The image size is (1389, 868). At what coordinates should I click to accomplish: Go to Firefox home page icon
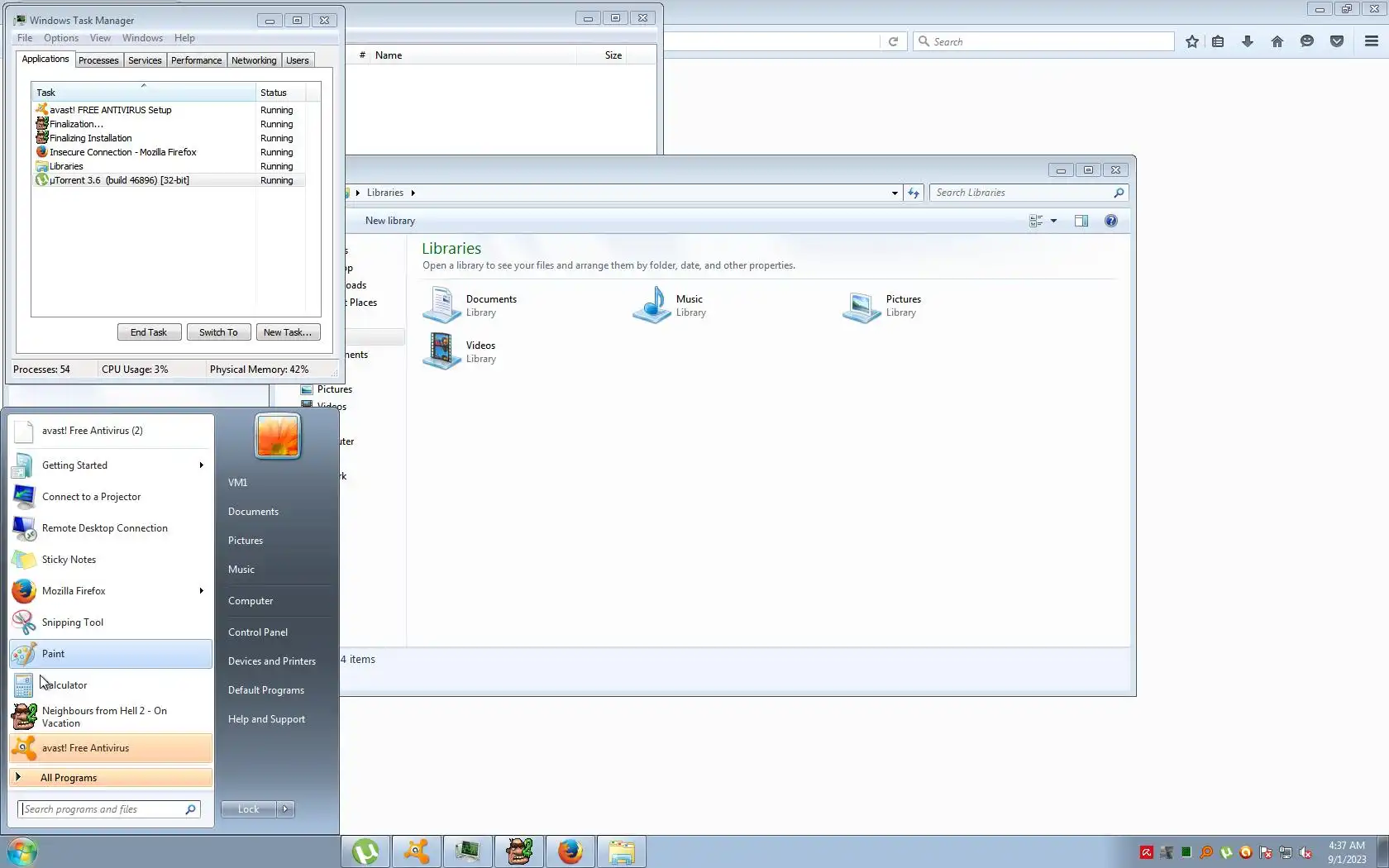click(x=1277, y=41)
